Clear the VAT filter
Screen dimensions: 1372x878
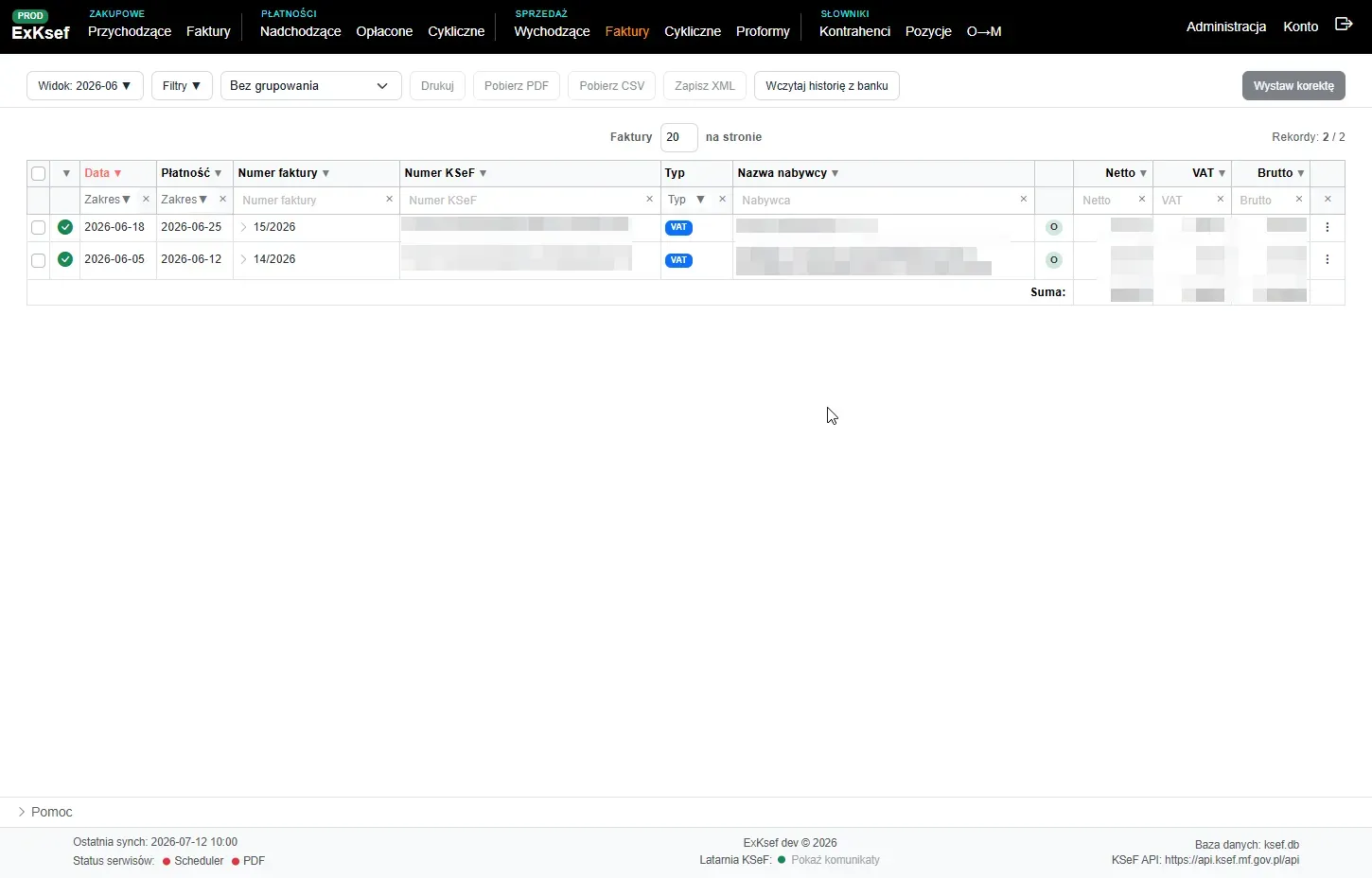[1220, 200]
